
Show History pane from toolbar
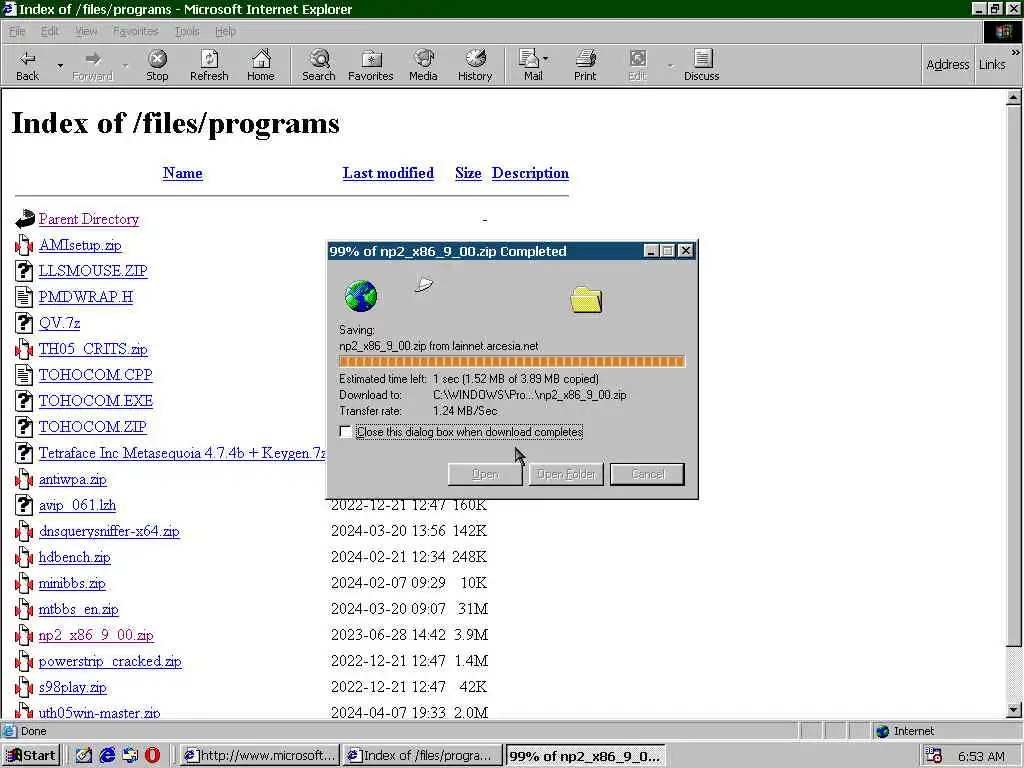[475, 65]
